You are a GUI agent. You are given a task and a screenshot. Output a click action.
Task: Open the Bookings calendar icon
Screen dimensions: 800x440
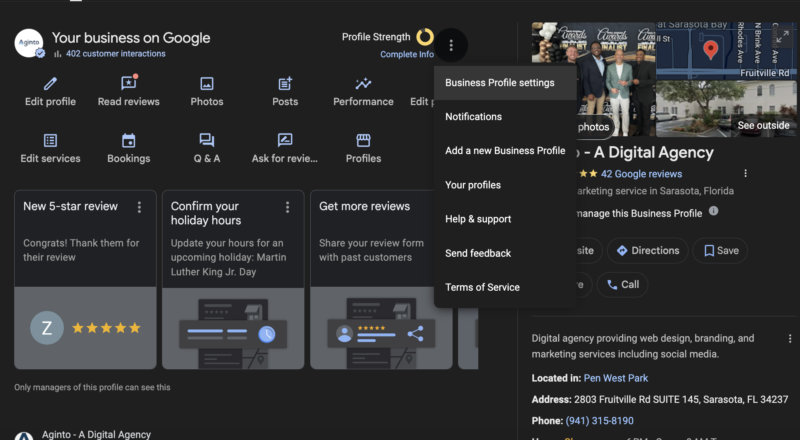(x=128, y=141)
